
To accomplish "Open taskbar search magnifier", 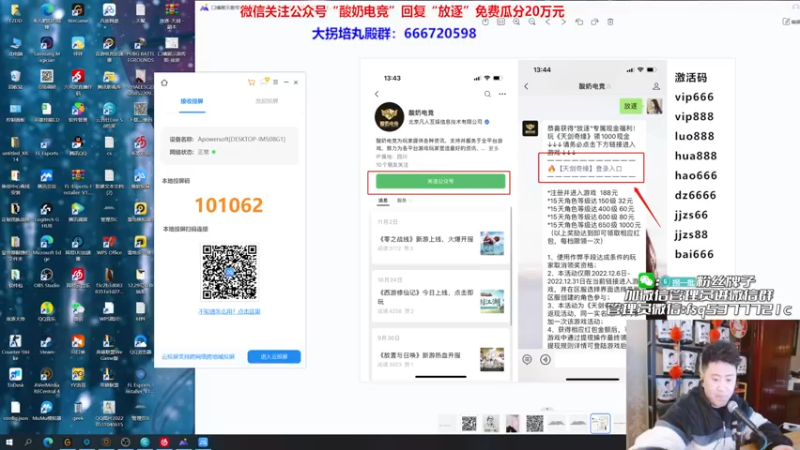I will click(x=28, y=442).
